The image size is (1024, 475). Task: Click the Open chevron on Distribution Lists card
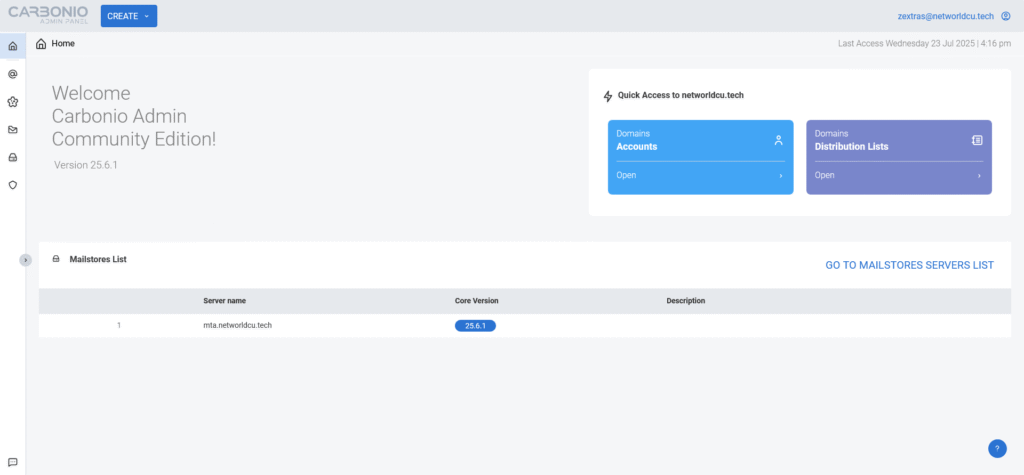point(979,176)
